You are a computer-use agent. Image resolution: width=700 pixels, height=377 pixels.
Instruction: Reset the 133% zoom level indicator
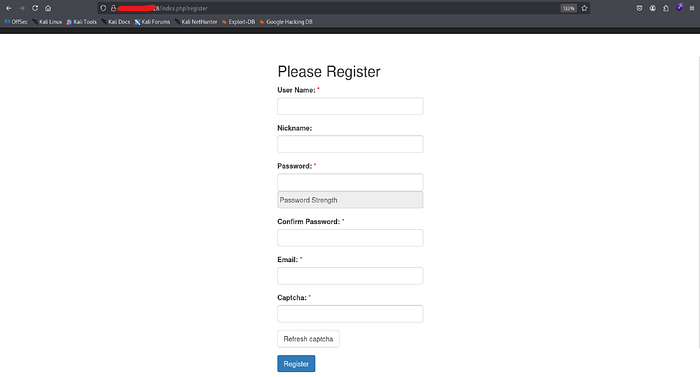(x=568, y=8)
